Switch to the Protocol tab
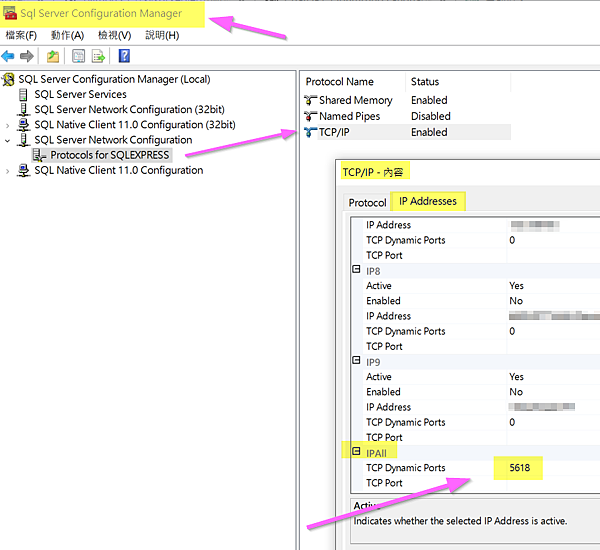This screenshot has width=600, height=550. point(367,202)
